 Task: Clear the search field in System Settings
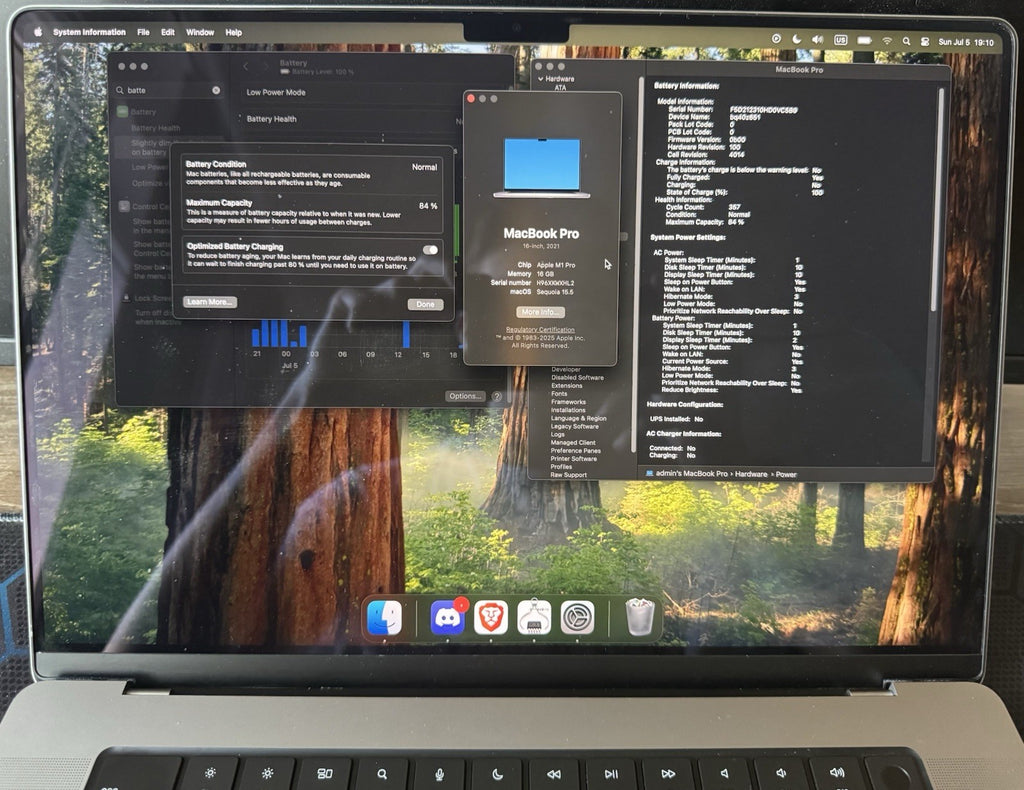point(216,90)
